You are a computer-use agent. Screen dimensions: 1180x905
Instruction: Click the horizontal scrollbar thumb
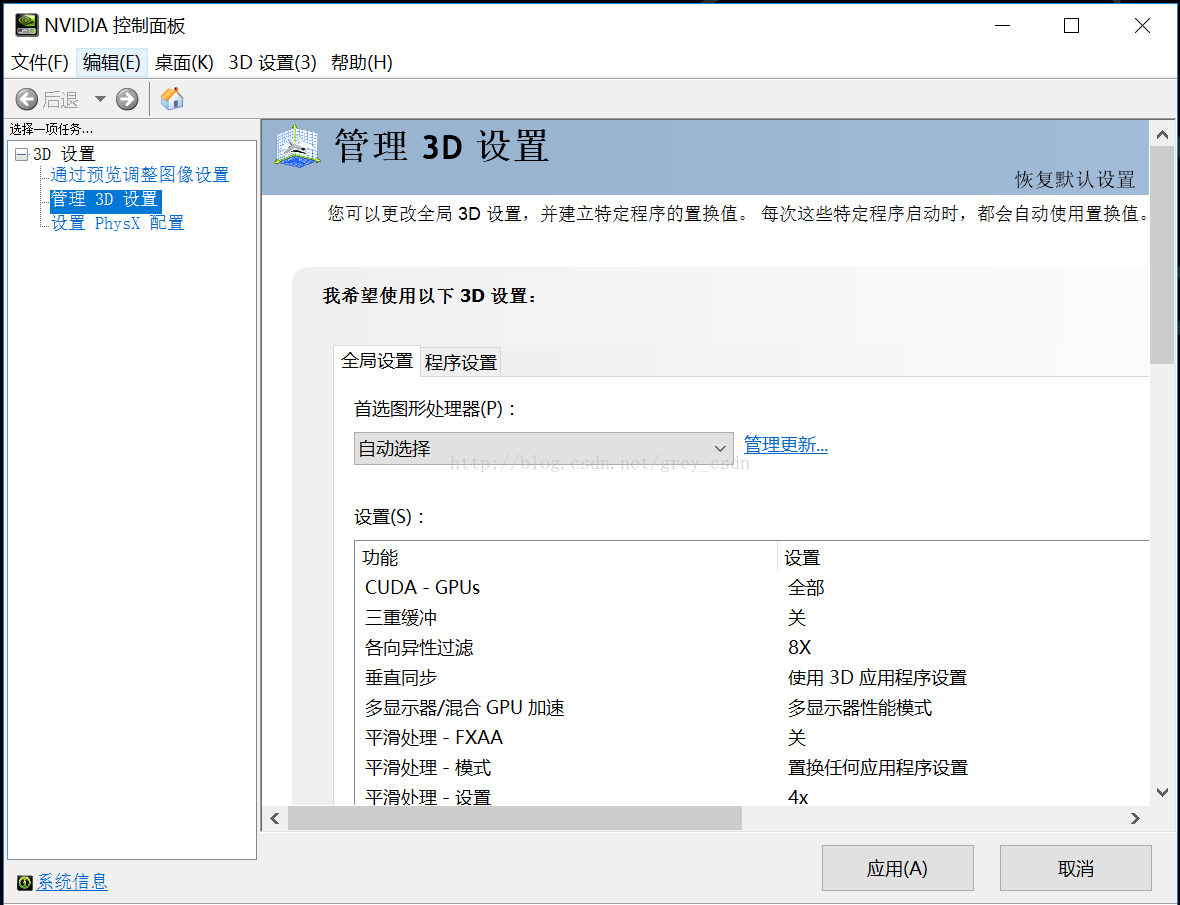515,818
